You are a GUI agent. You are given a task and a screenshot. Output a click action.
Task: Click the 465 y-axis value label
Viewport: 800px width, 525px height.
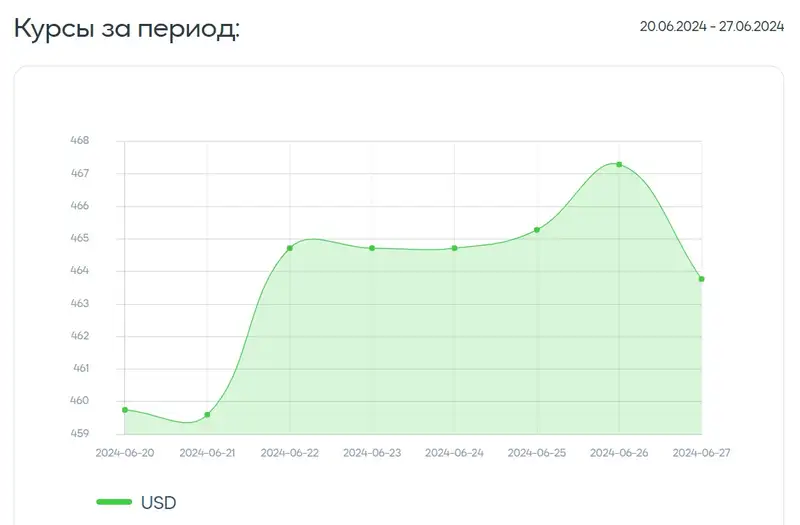coord(80,238)
